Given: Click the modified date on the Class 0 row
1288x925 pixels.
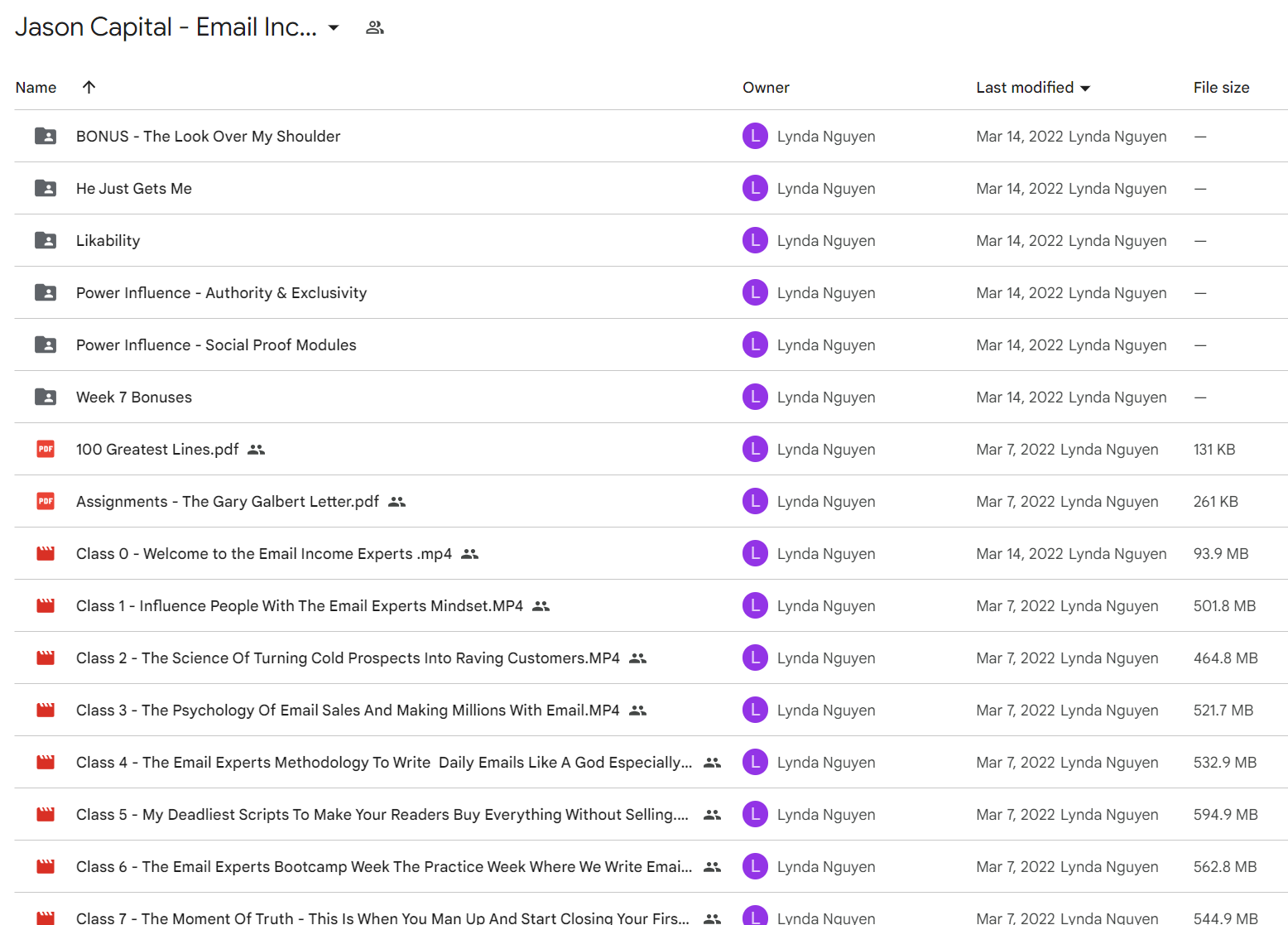Looking at the screenshot, I should click(1020, 553).
